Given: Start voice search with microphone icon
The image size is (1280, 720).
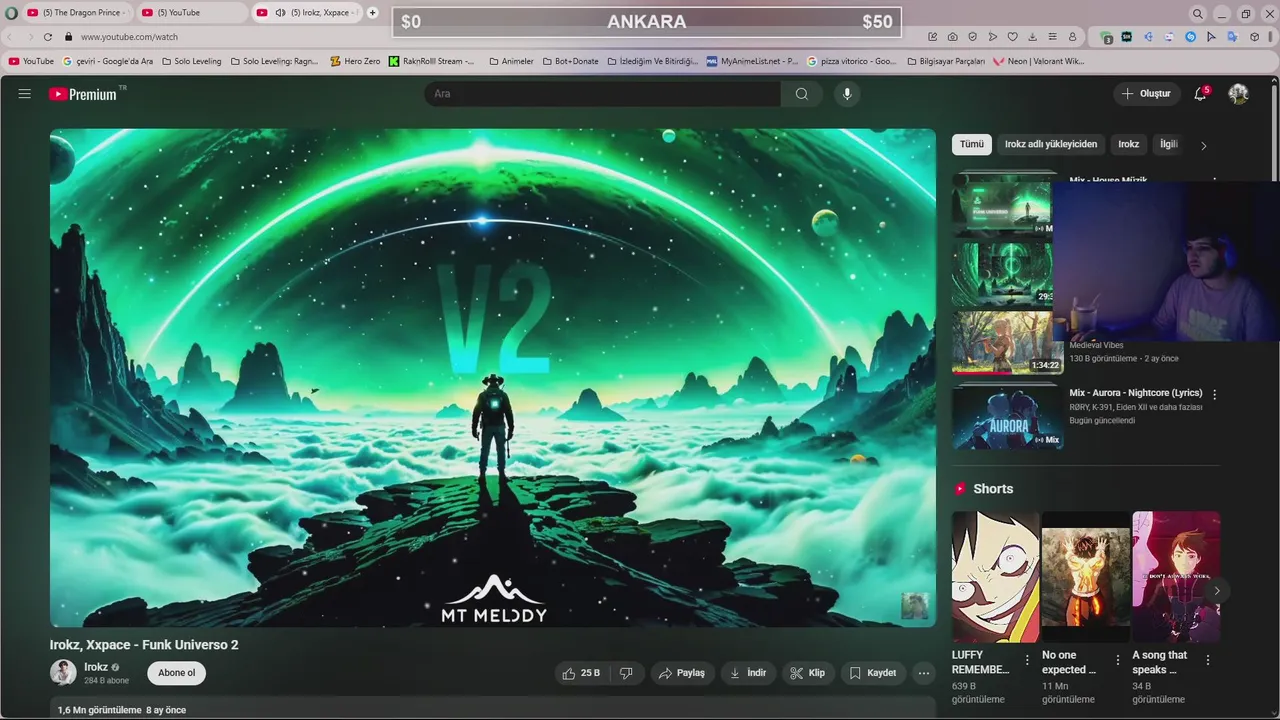Looking at the screenshot, I should (x=847, y=94).
